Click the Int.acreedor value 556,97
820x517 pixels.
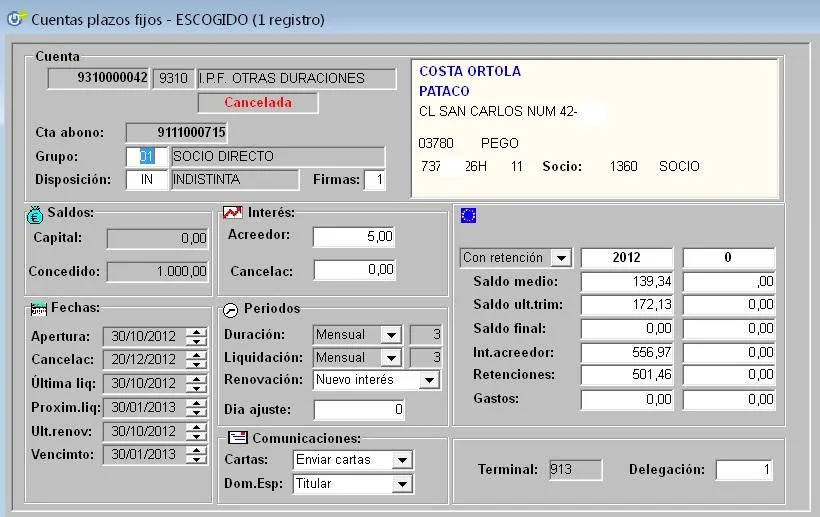[627, 352]
